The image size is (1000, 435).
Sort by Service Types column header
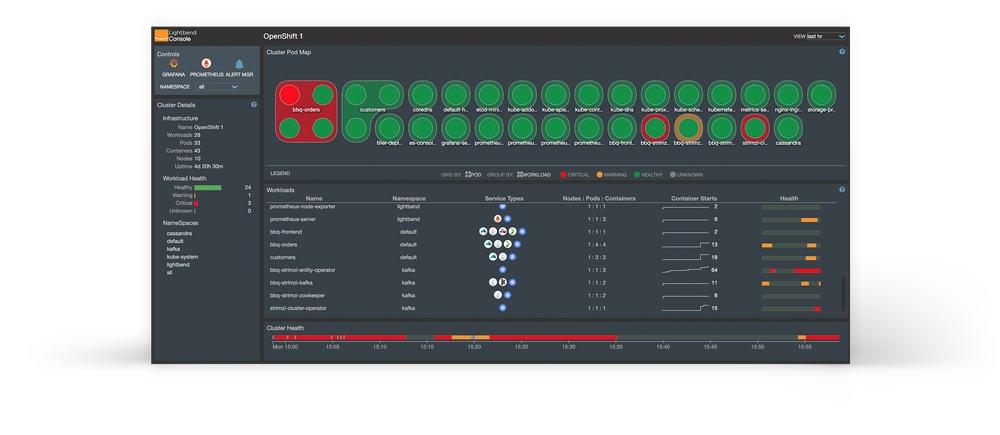[504, 198]
